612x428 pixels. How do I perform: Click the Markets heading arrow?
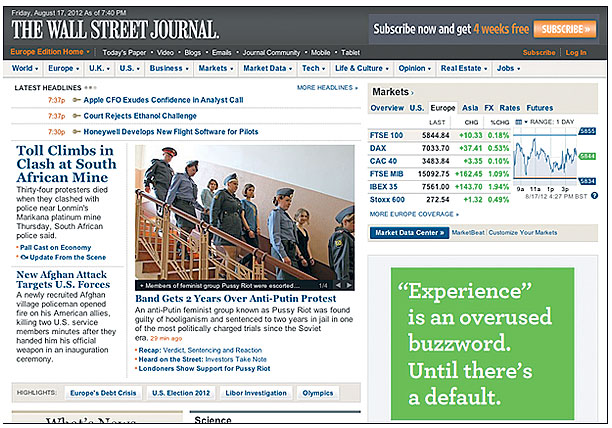[414, 92]
